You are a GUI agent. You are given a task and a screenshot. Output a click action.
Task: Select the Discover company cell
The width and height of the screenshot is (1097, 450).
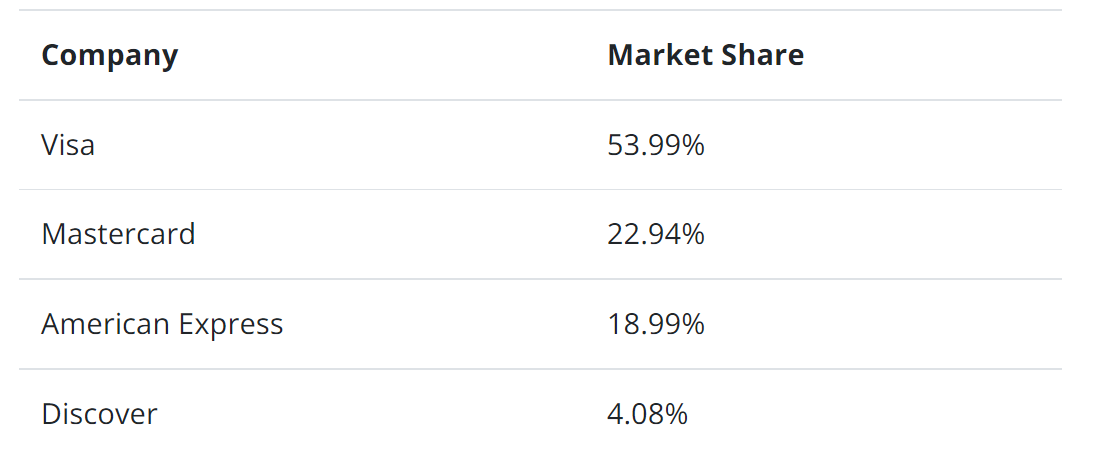pyautogui.click(x=99, y=413)
